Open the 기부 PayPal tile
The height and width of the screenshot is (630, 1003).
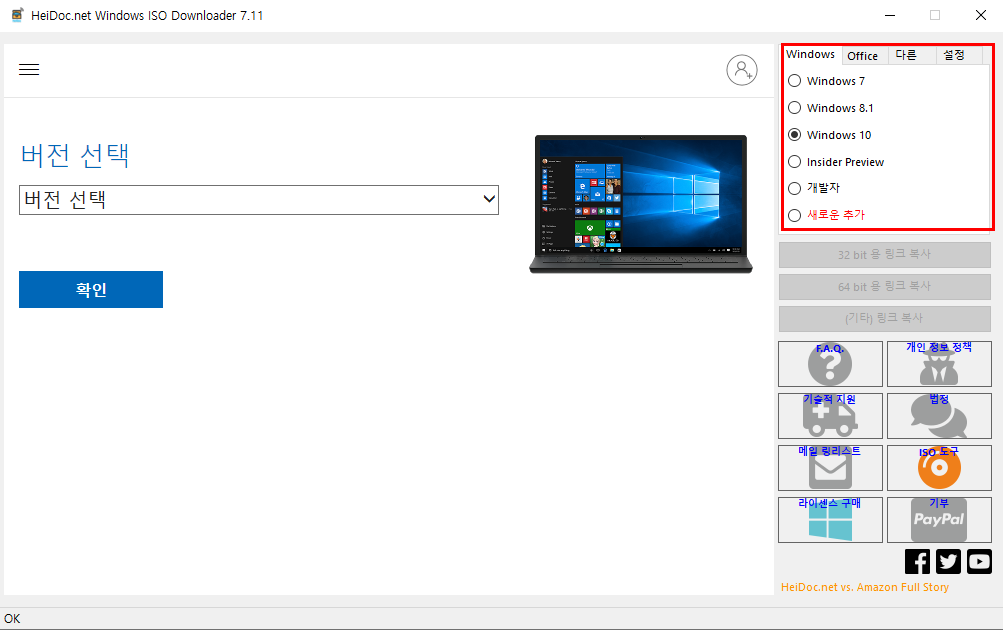[x=938, y=519]
